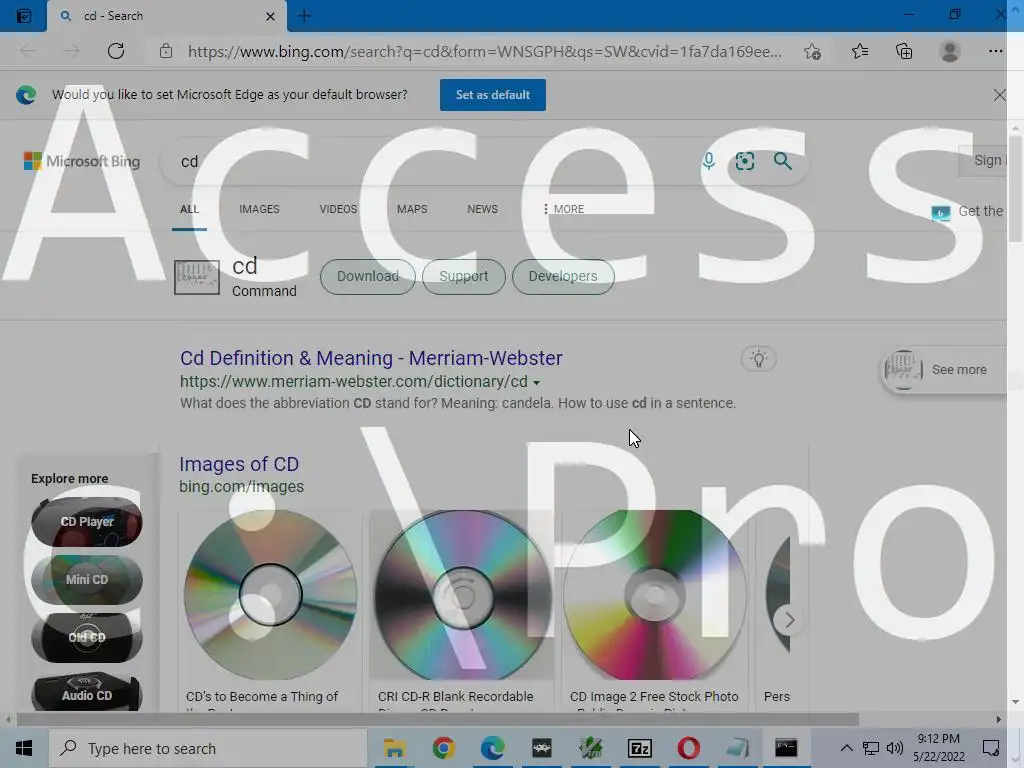The height and width of the screenshot is (768, 1024).
Task: Click the Sign in button
Action: (982, 161)
